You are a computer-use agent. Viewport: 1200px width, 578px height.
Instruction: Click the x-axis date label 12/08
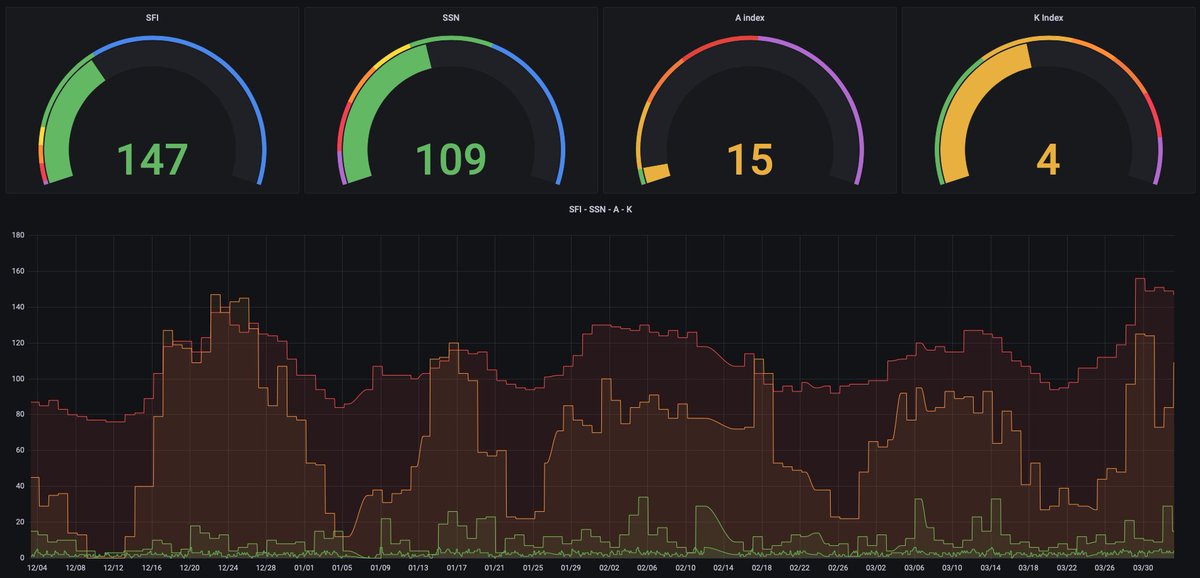[x=75, y=567]
